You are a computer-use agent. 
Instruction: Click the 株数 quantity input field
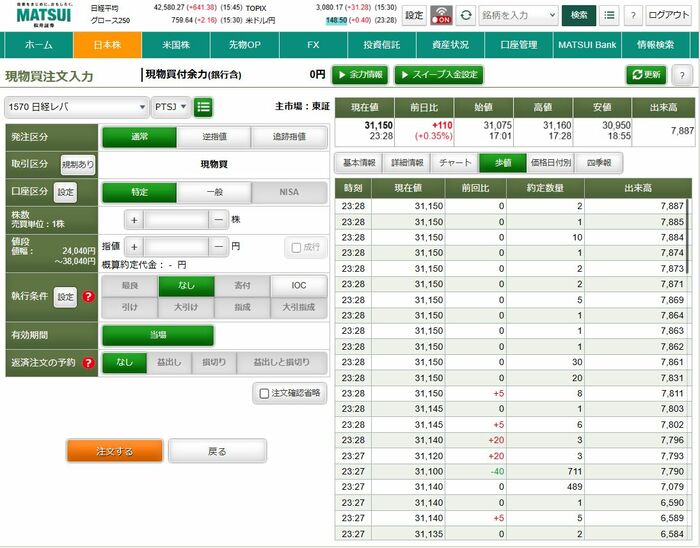[176, 220]
